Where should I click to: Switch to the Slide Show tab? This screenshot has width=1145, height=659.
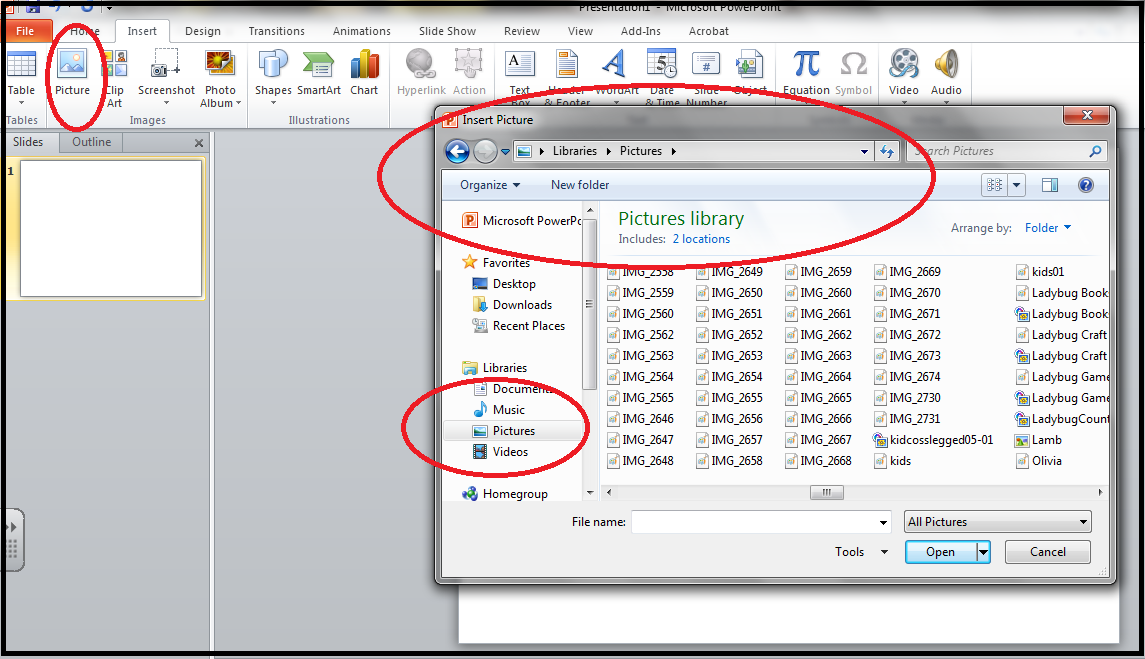(447, 31)
